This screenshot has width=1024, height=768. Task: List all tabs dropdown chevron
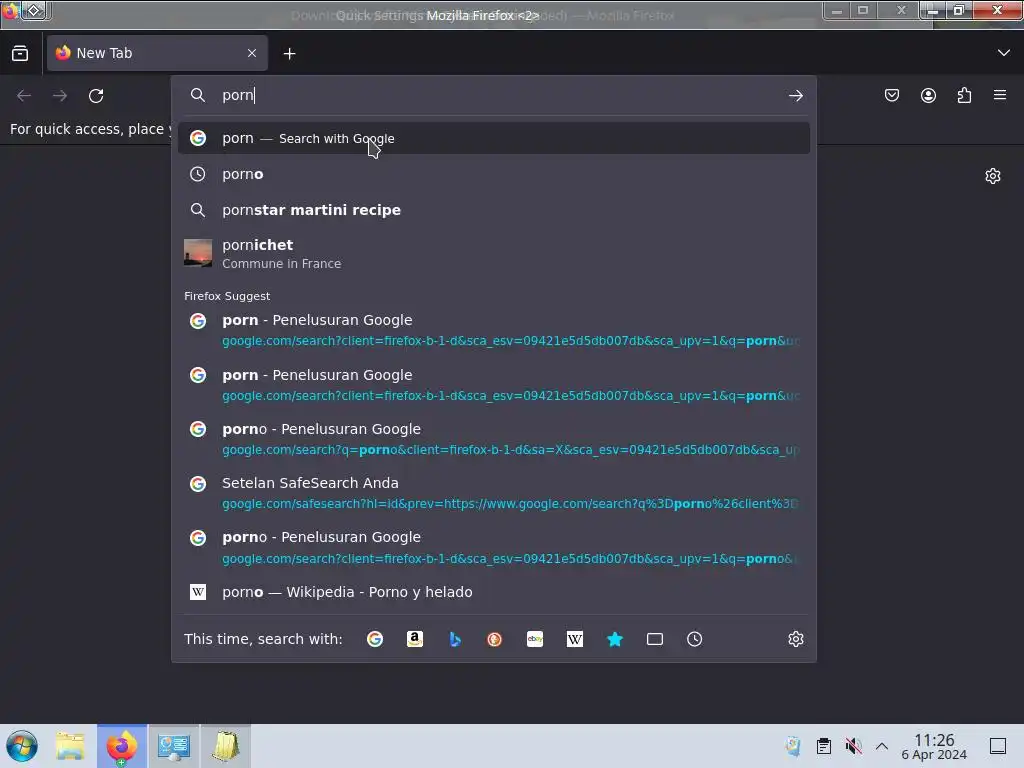coord(1004,53)
